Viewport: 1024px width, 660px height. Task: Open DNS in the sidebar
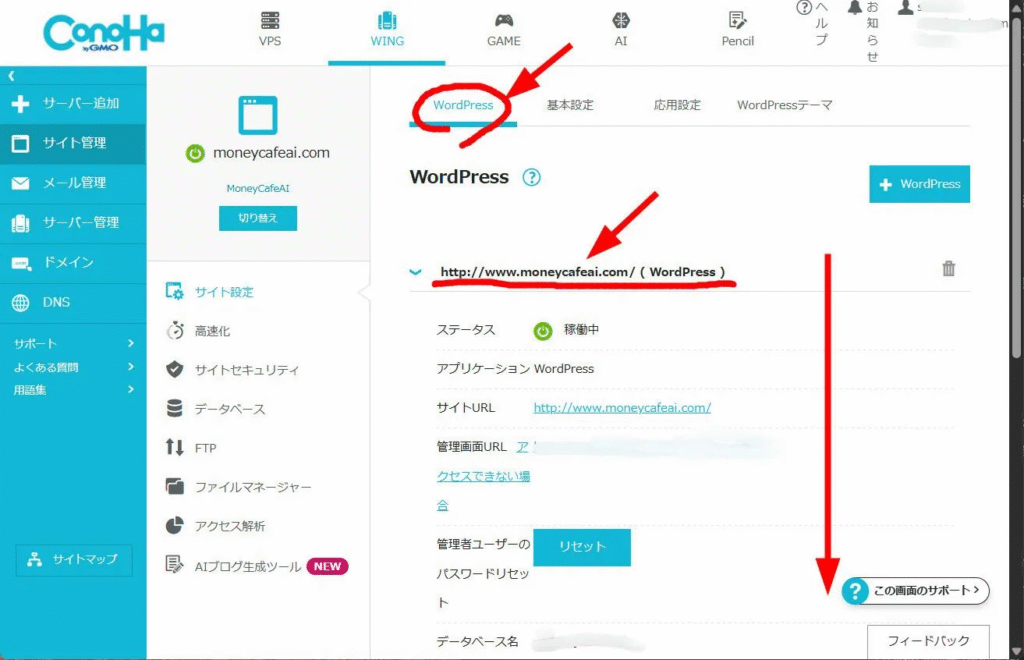click(73, 302)
